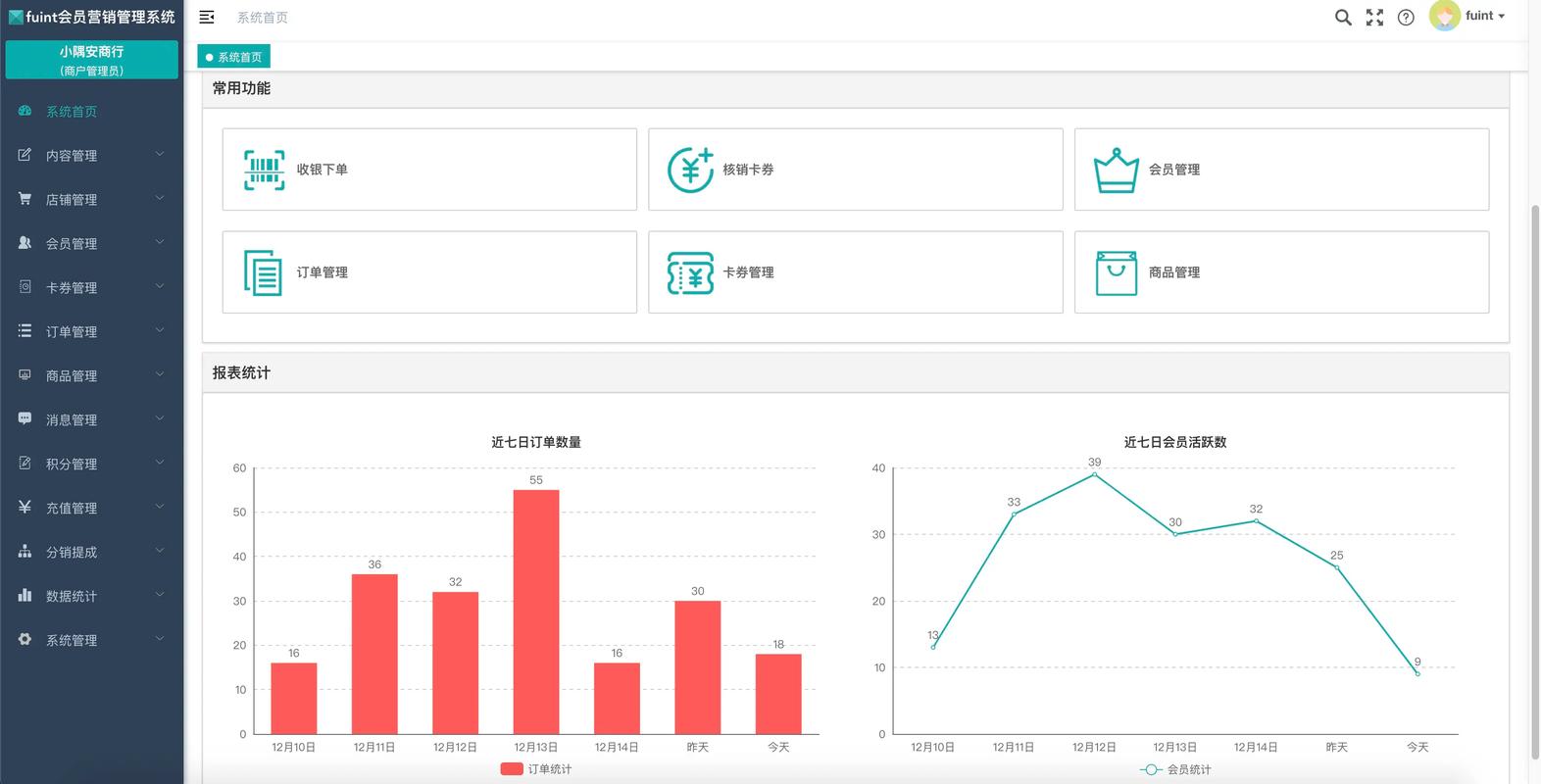Screen dimensions: 1541x784
Task: Open the help question mark icon
Action: click(x=1406, y=17)
